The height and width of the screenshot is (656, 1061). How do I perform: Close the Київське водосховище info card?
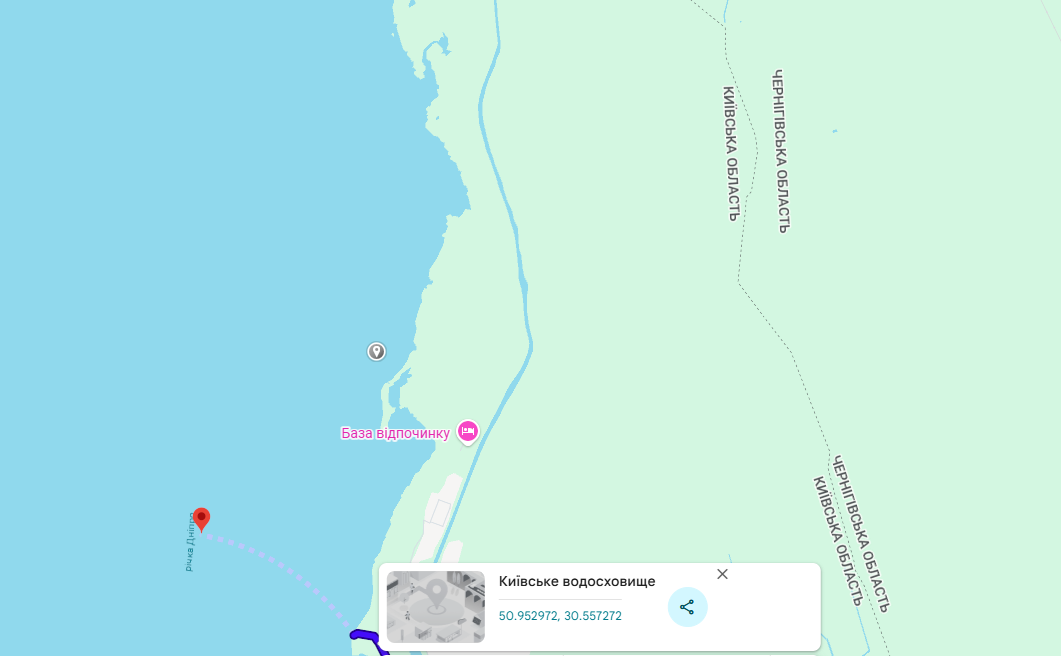[722, 574]
